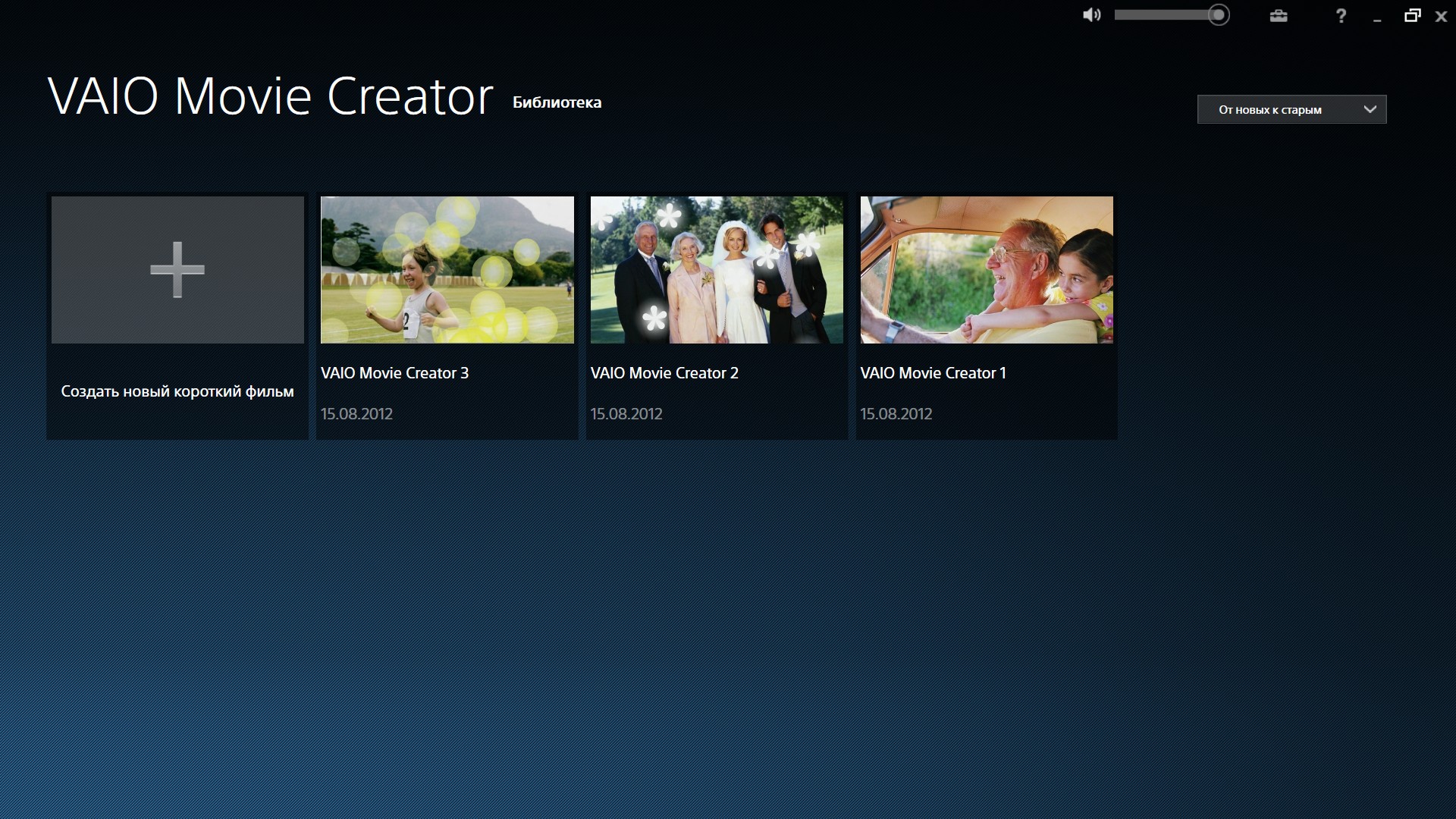
Task: Click the large 'VAIO Movie Creator' heading
Action: (271, 97)
